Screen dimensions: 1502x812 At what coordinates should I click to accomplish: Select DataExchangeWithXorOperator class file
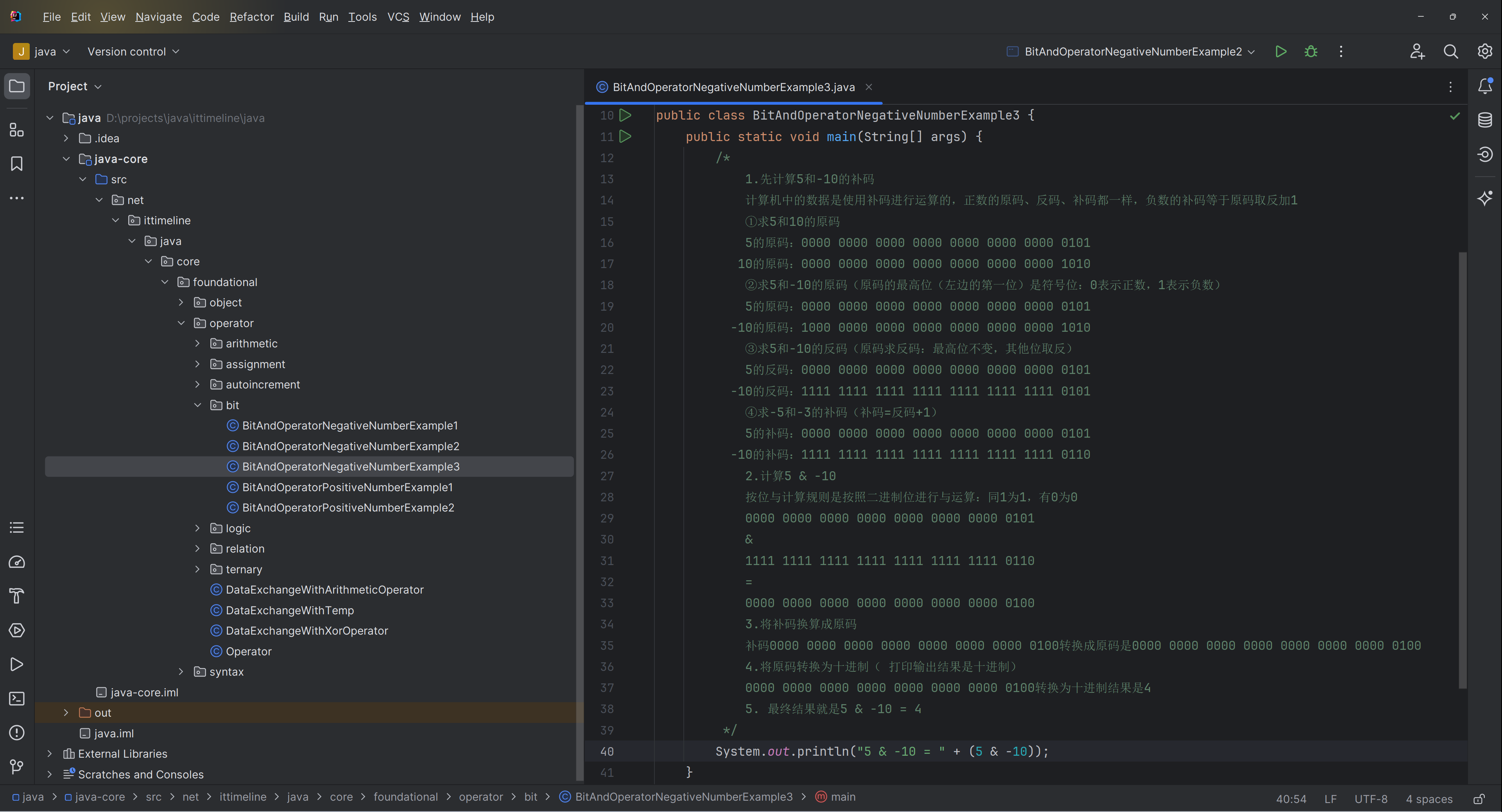(x=307, y=631)
